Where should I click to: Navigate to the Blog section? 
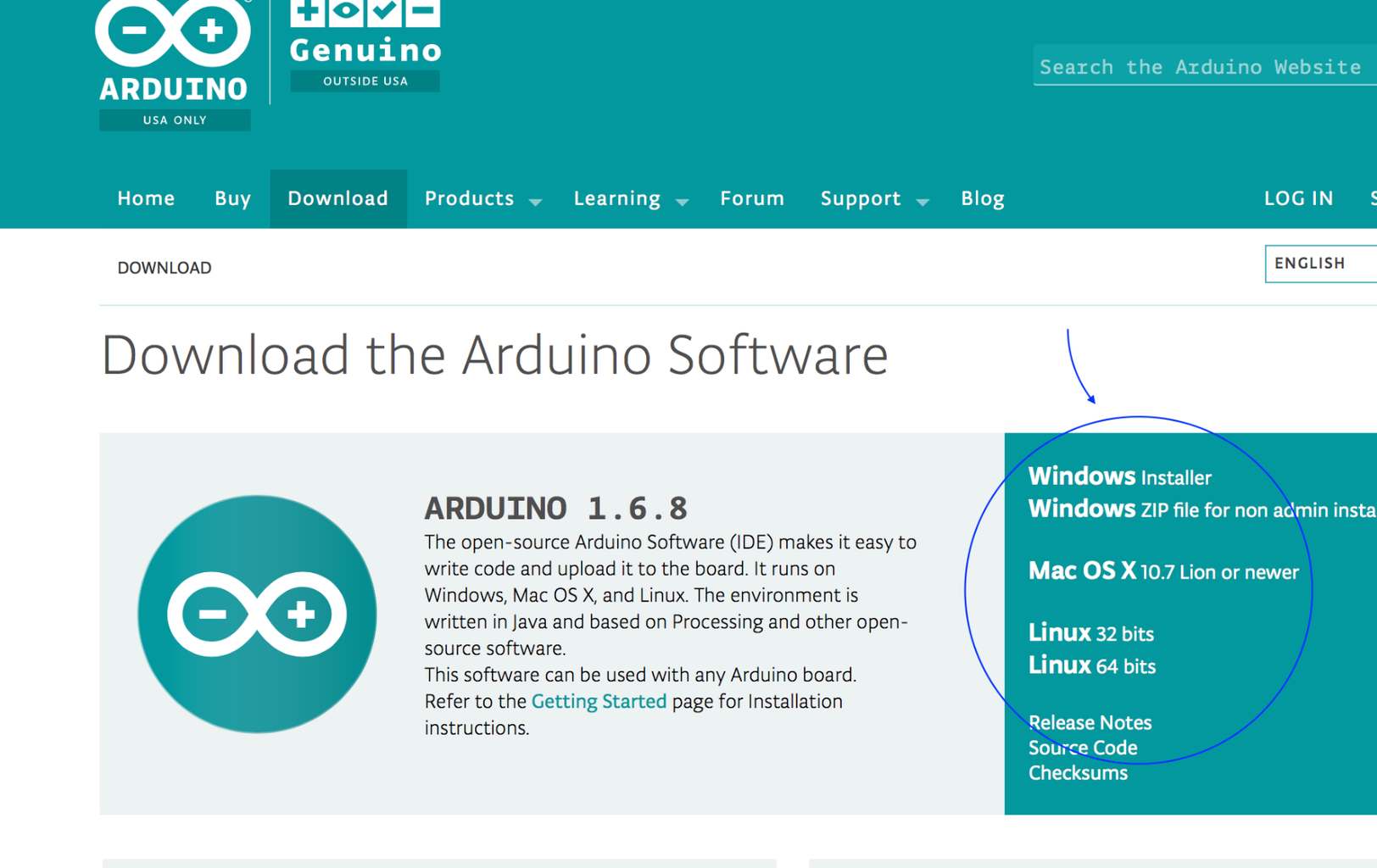982,198
